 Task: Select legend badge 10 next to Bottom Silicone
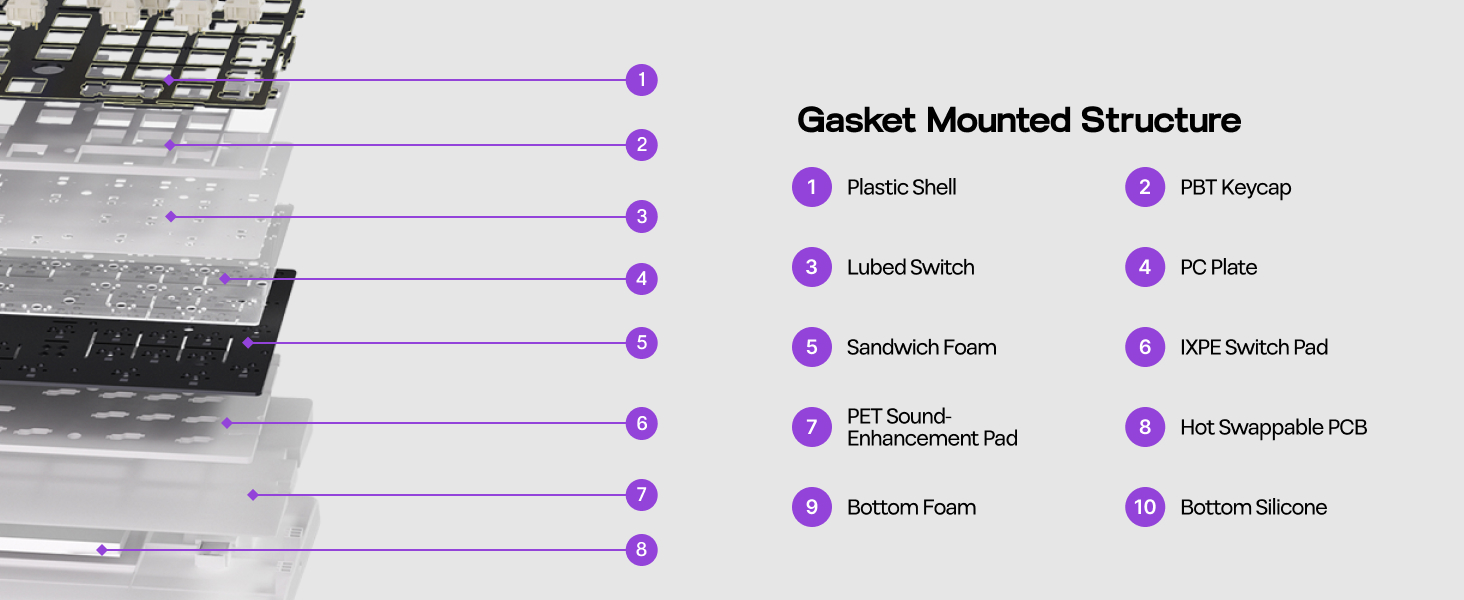1145,507
